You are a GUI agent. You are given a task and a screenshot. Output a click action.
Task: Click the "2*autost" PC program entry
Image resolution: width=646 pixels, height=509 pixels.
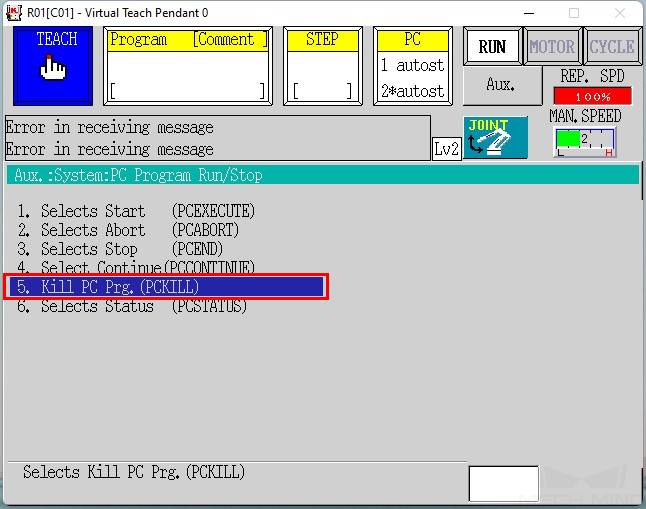click(412, 91)
